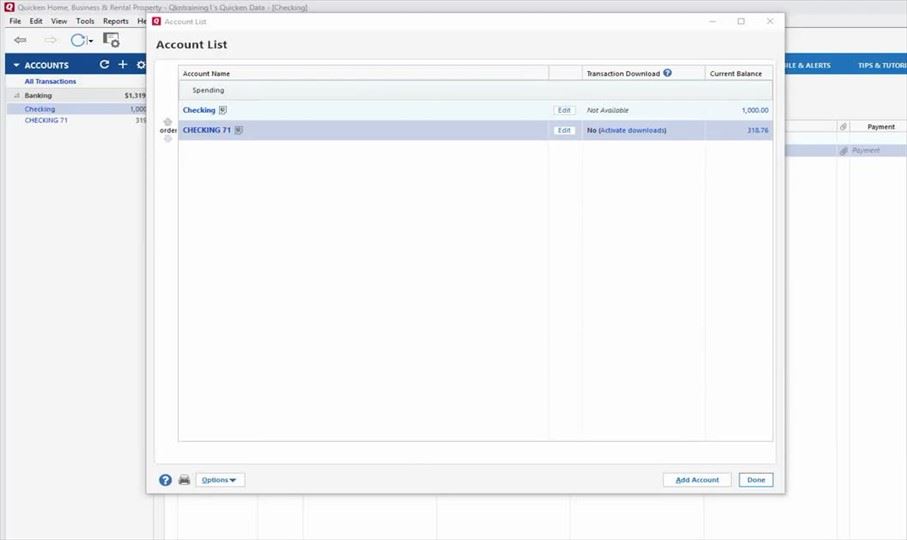Click the printer icon in Account List

(184, 480)
